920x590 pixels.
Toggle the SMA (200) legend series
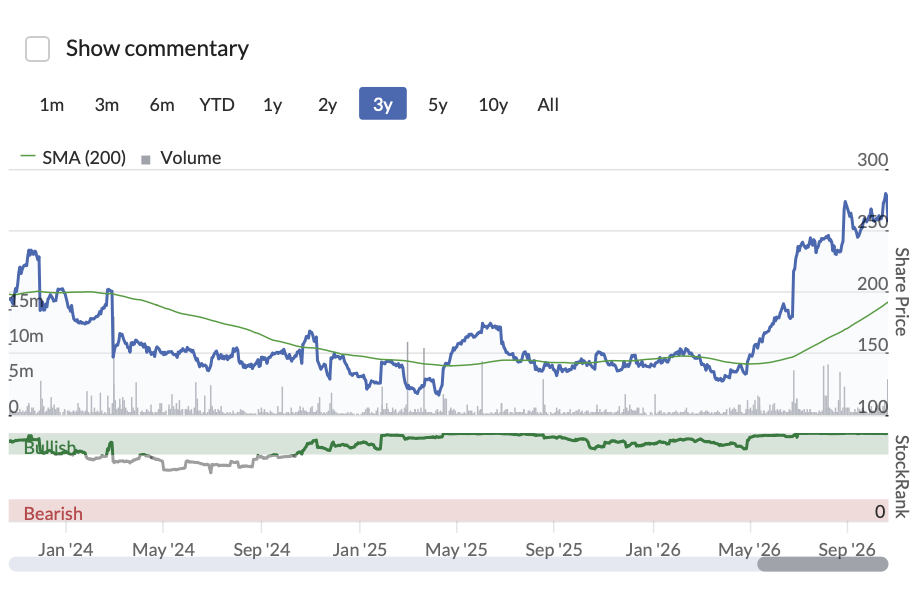(x=73, y=158)
